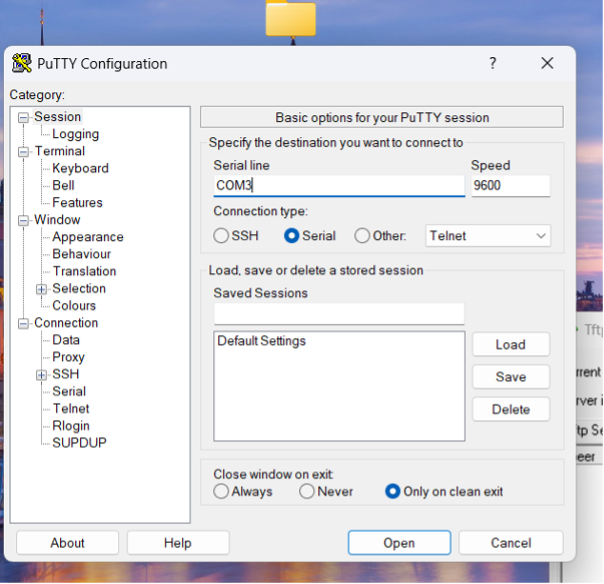Expand the SSH tree node

[41, 375]
